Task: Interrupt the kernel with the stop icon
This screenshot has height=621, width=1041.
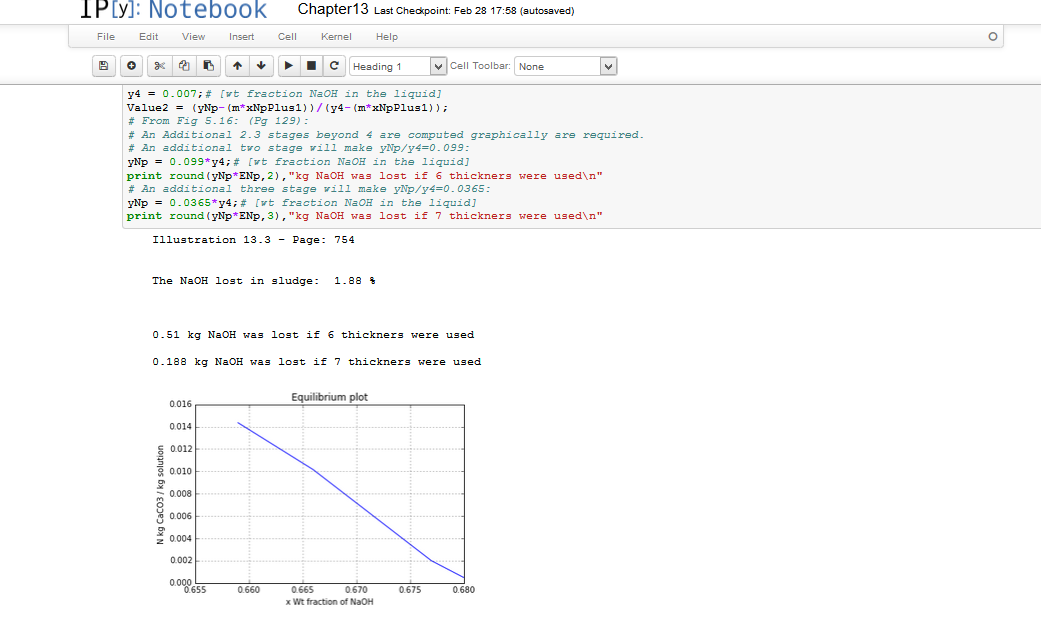Action: pos(312,66)
